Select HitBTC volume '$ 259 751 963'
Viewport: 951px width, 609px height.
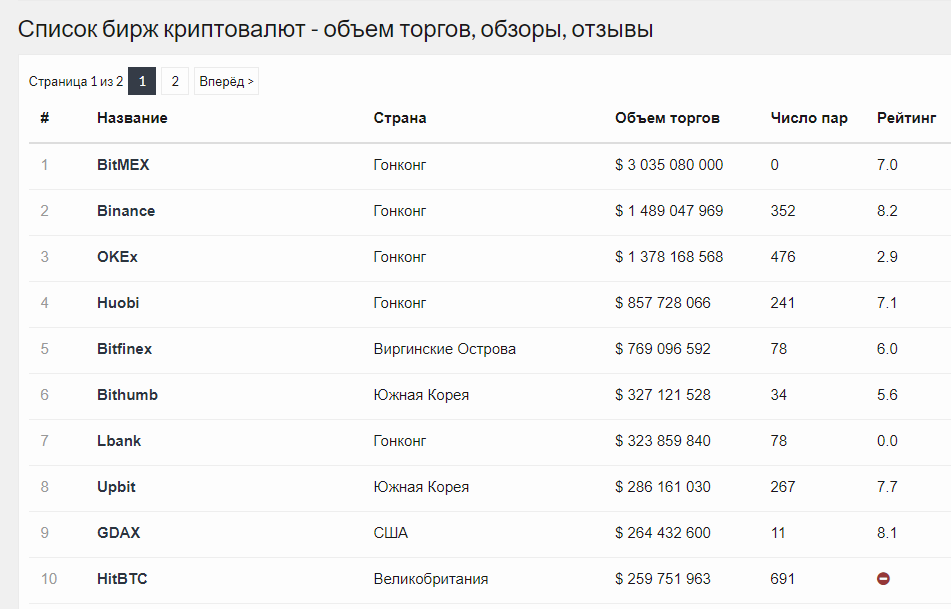[663, 579]
